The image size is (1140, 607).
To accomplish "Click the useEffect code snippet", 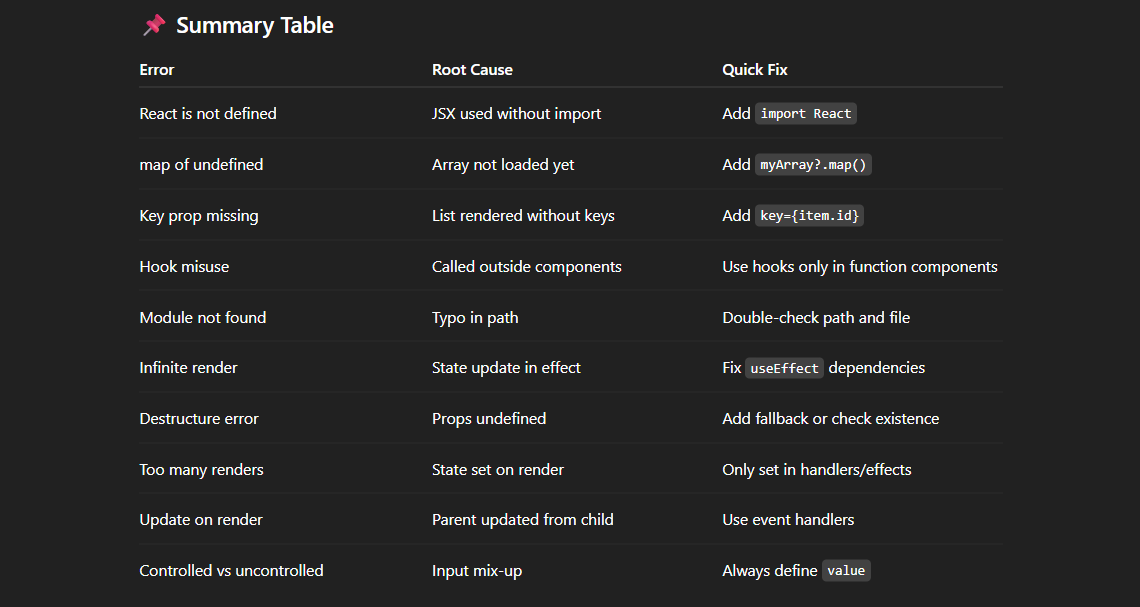I will pos(784,368).
